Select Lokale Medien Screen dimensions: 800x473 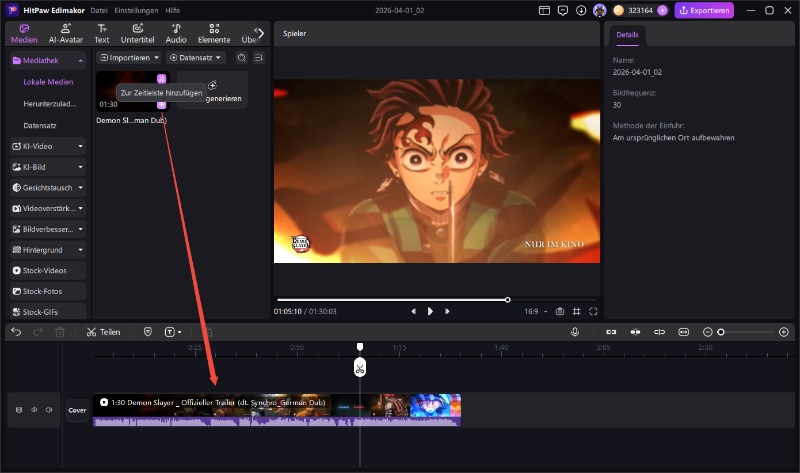(48, 82)
